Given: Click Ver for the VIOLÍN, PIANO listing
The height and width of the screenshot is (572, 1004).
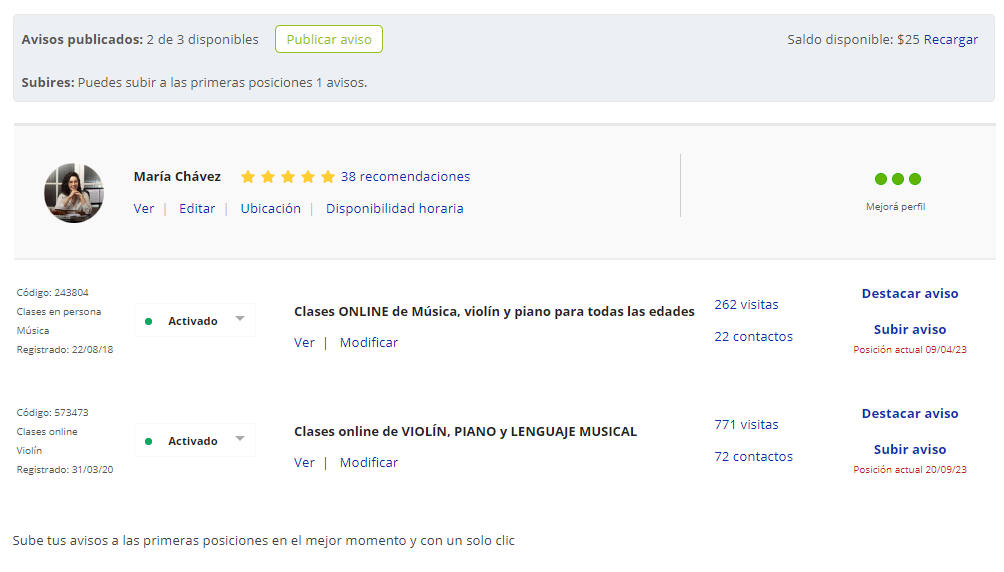Looking at the screenshot, I should pyautogui.click(x=304, y=463).
